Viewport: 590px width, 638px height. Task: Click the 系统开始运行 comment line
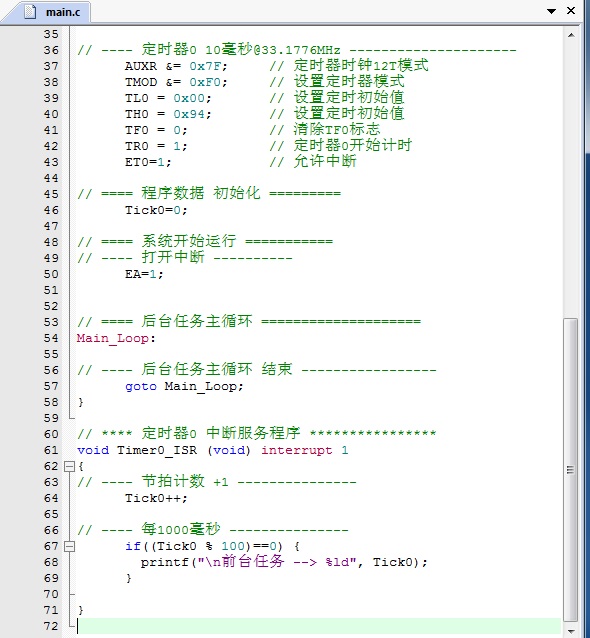tap(205, 242)
